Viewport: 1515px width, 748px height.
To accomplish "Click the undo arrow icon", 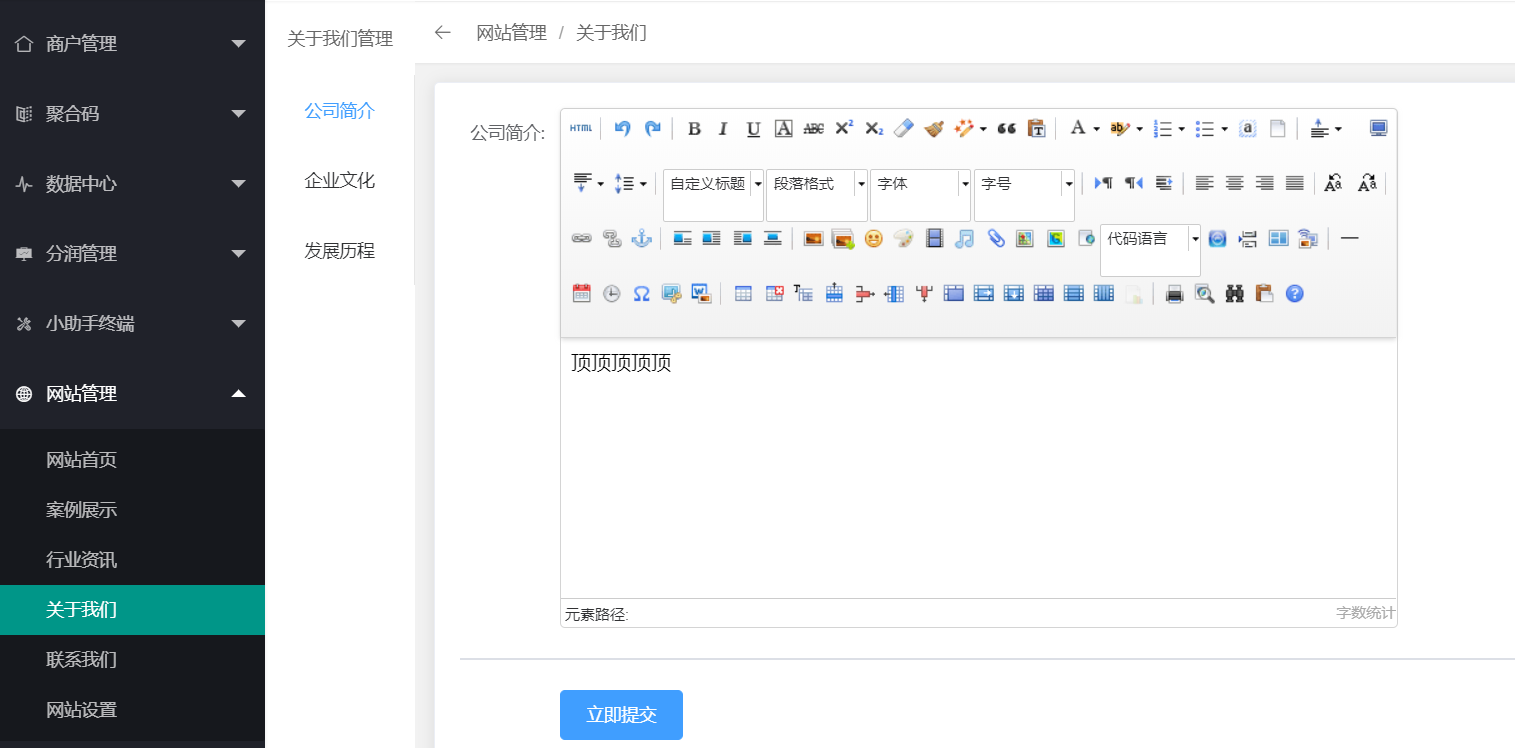I will coord(622,128).
